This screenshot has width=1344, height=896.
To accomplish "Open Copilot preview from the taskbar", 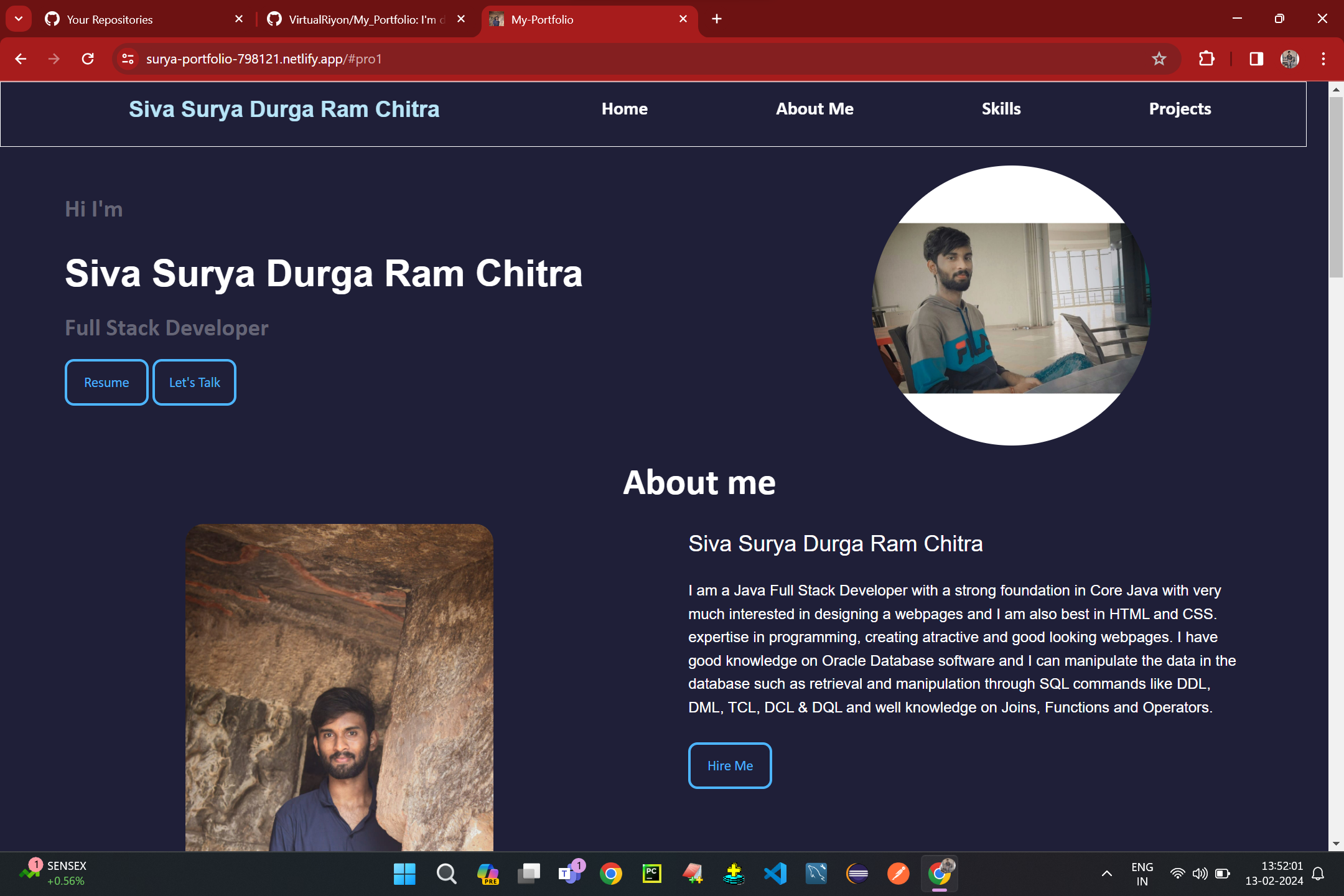I will pyautogui.click(x=488, y=873).
